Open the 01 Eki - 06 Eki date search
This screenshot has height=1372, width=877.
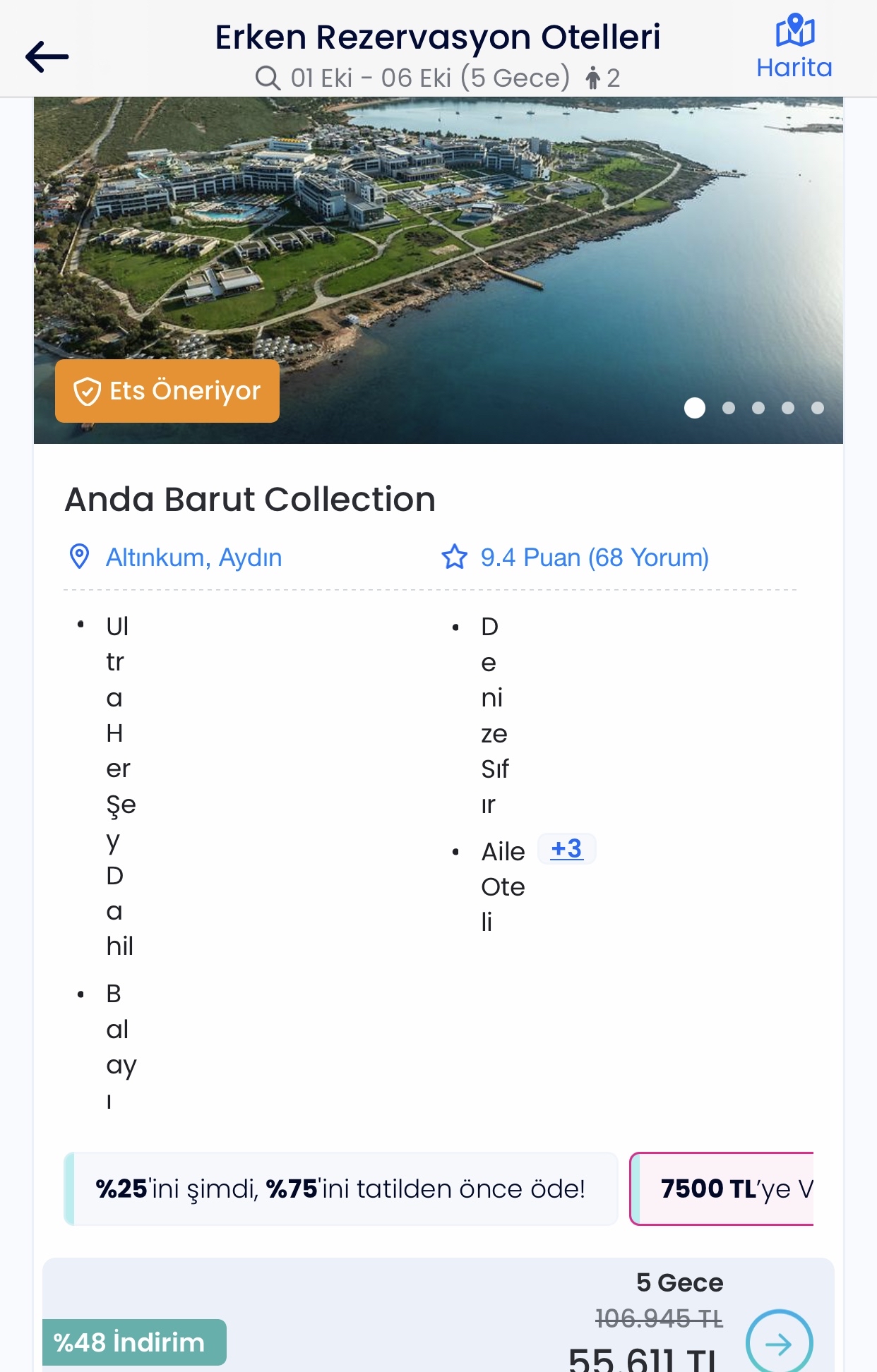(x=430, y=78)
